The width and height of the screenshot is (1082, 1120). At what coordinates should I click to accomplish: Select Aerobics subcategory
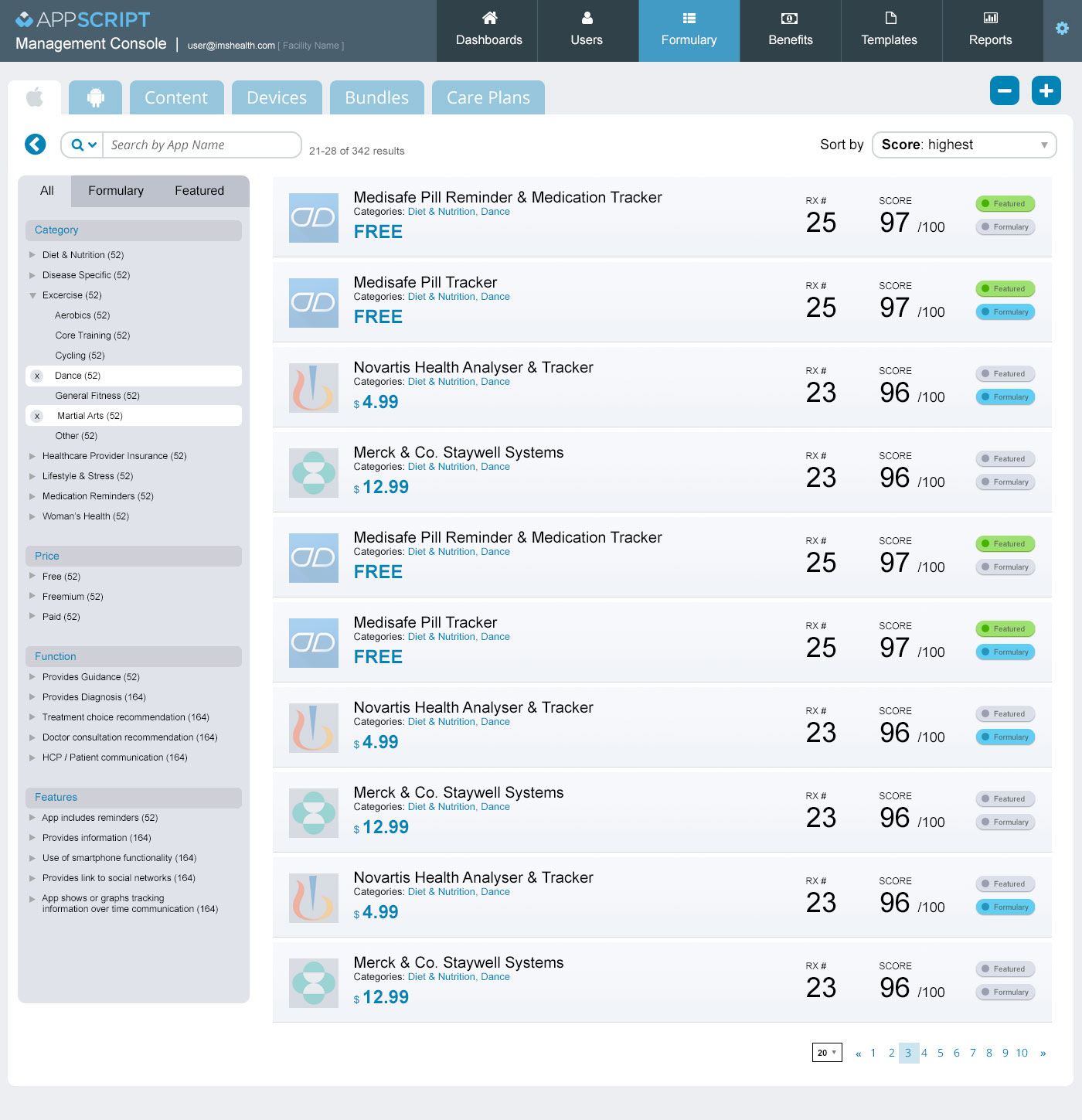(x=83, y=315)
